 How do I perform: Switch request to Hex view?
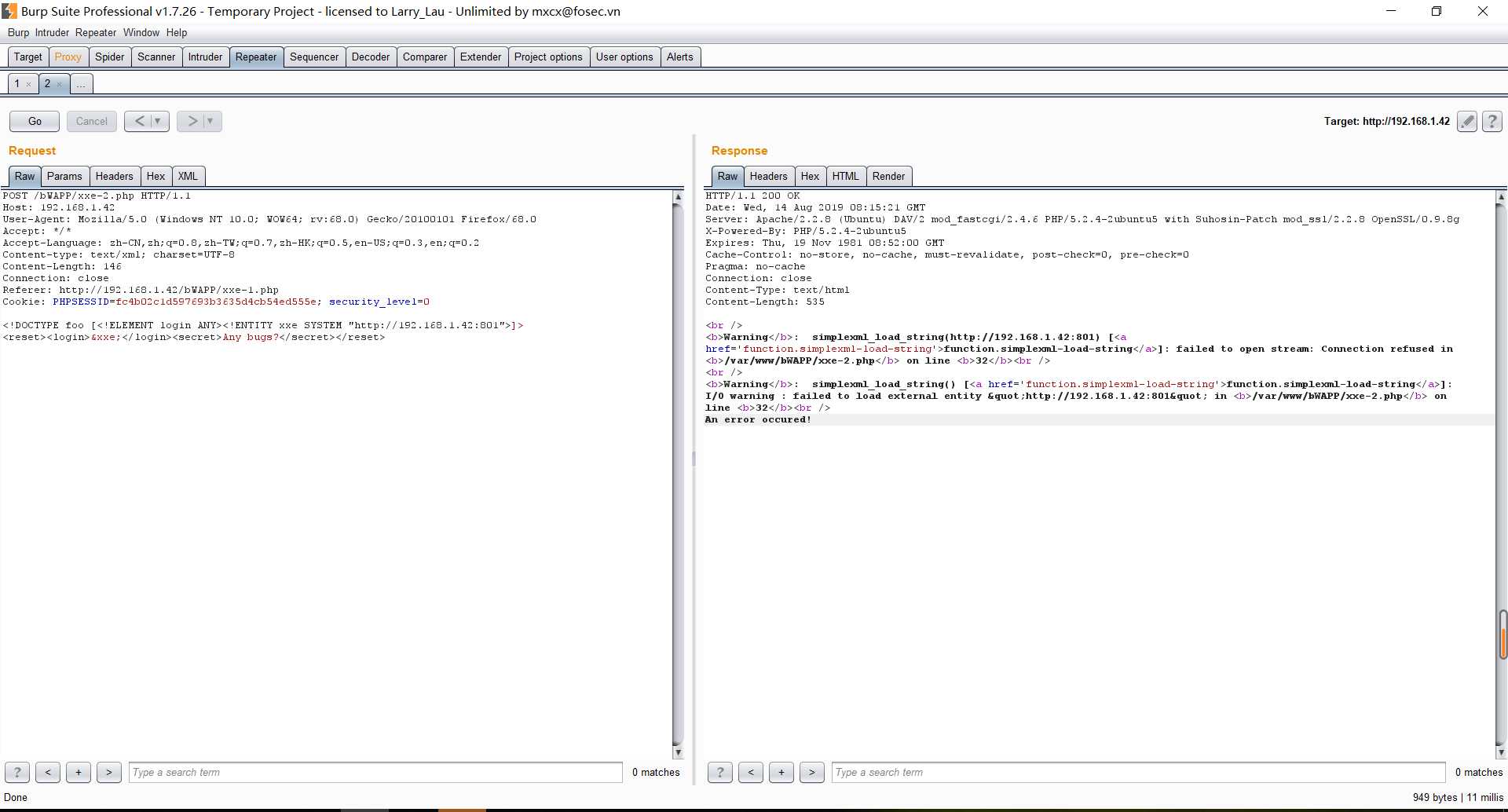click(x=156, y=176)
